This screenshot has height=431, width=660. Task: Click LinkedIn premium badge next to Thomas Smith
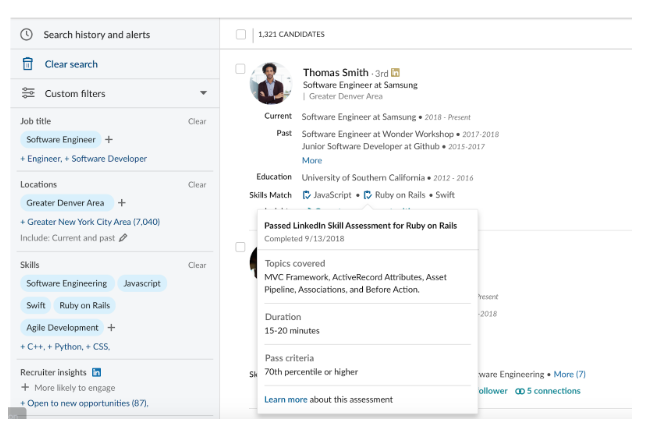click(395, 72)
